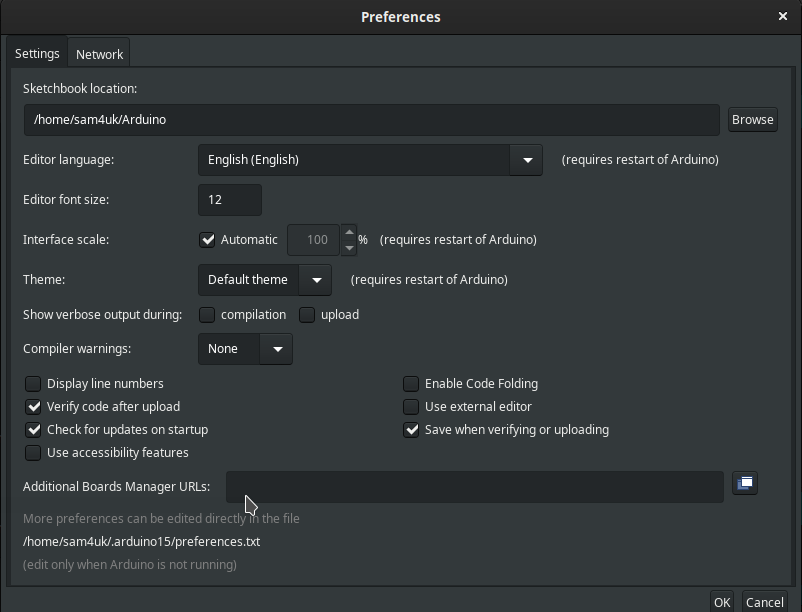Switch to the Network tab
Image resolution: width=802 pixels, height=612 pixels.
(x=99, y=54)
